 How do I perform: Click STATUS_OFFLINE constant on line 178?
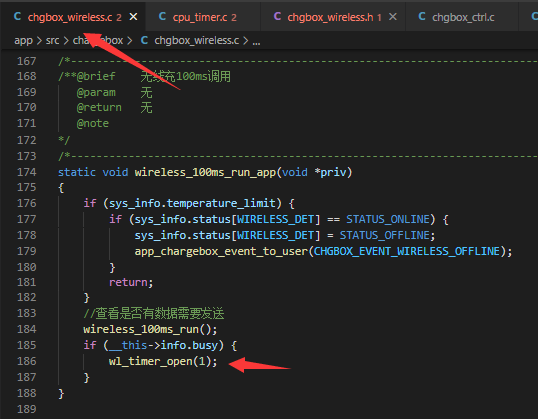point(385,235)
